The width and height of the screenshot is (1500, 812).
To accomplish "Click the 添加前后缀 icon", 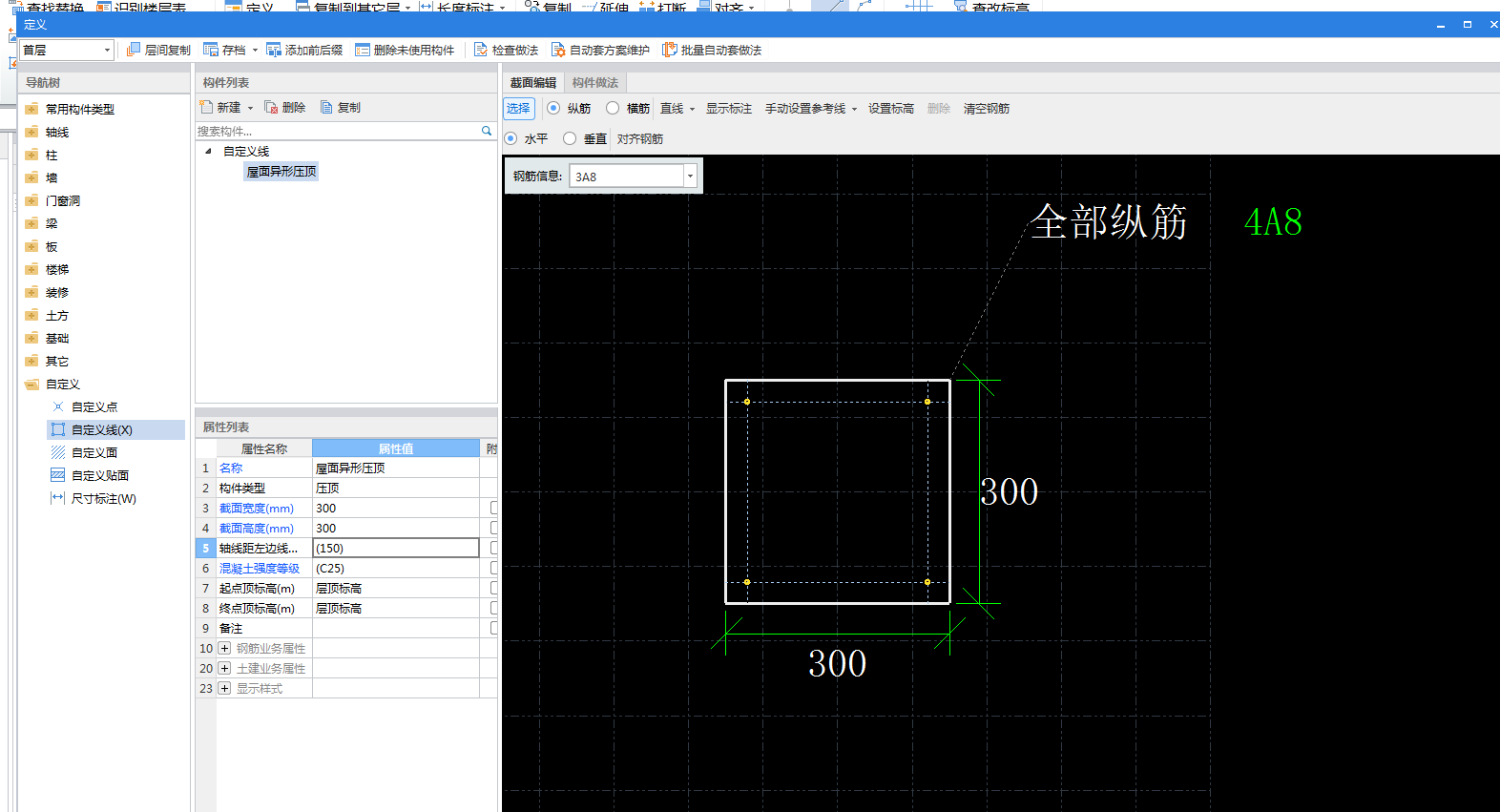I will 274,50.
